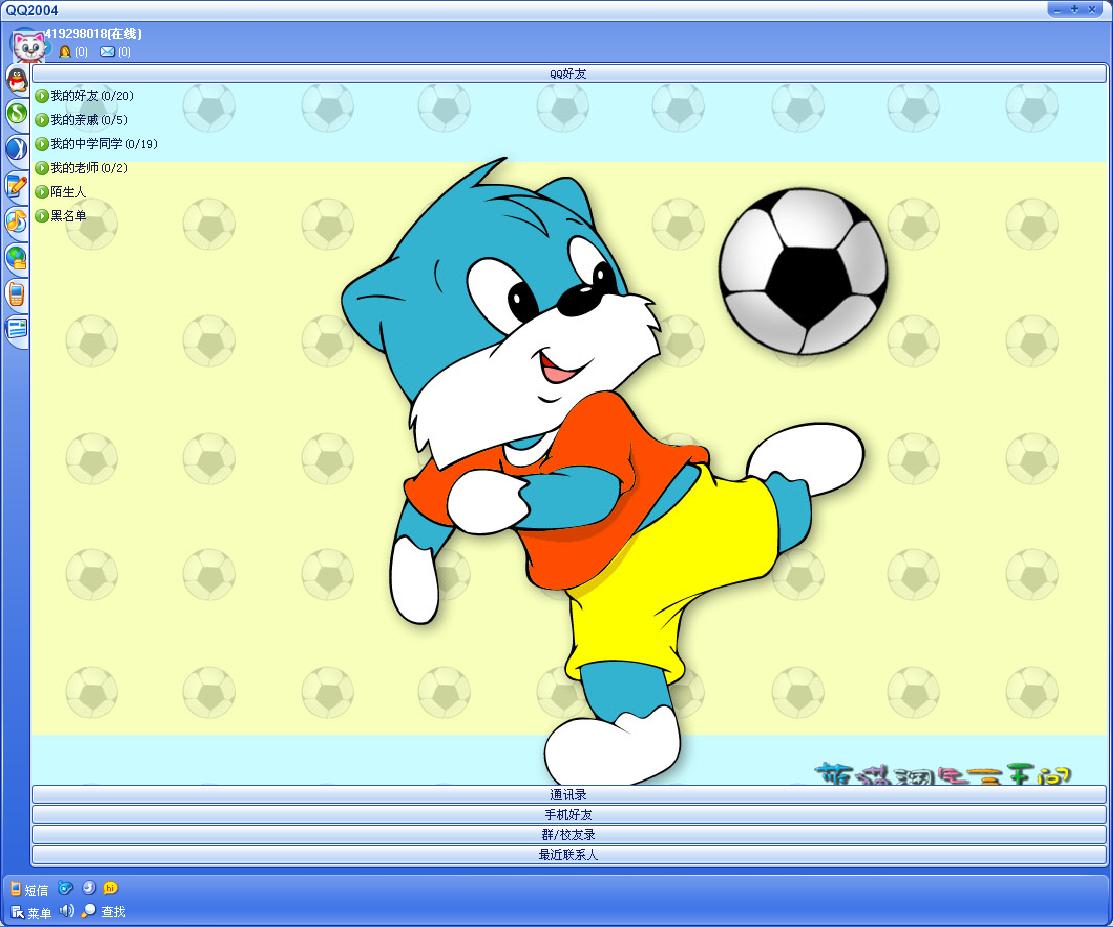
Task: Open the music note sidebar panel
Action: (x=17, y=221)
